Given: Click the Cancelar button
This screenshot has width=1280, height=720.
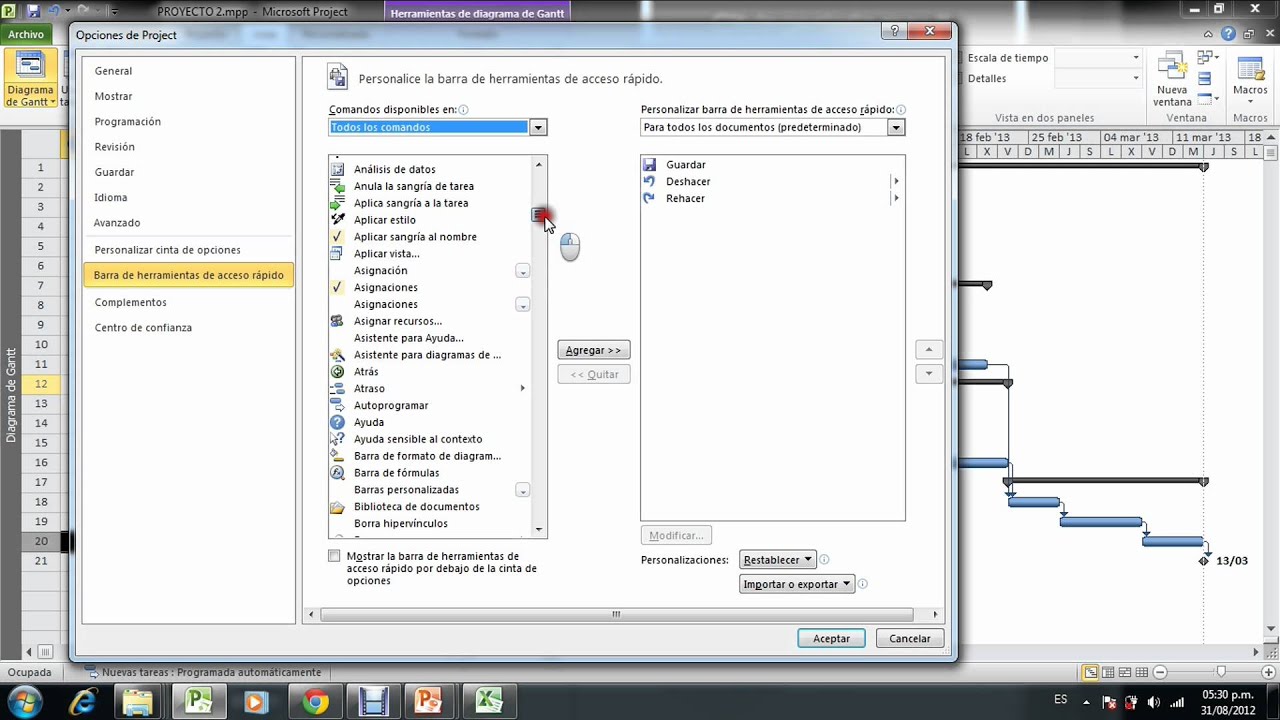Looking at the screenshot, I should tap(910, 638).
